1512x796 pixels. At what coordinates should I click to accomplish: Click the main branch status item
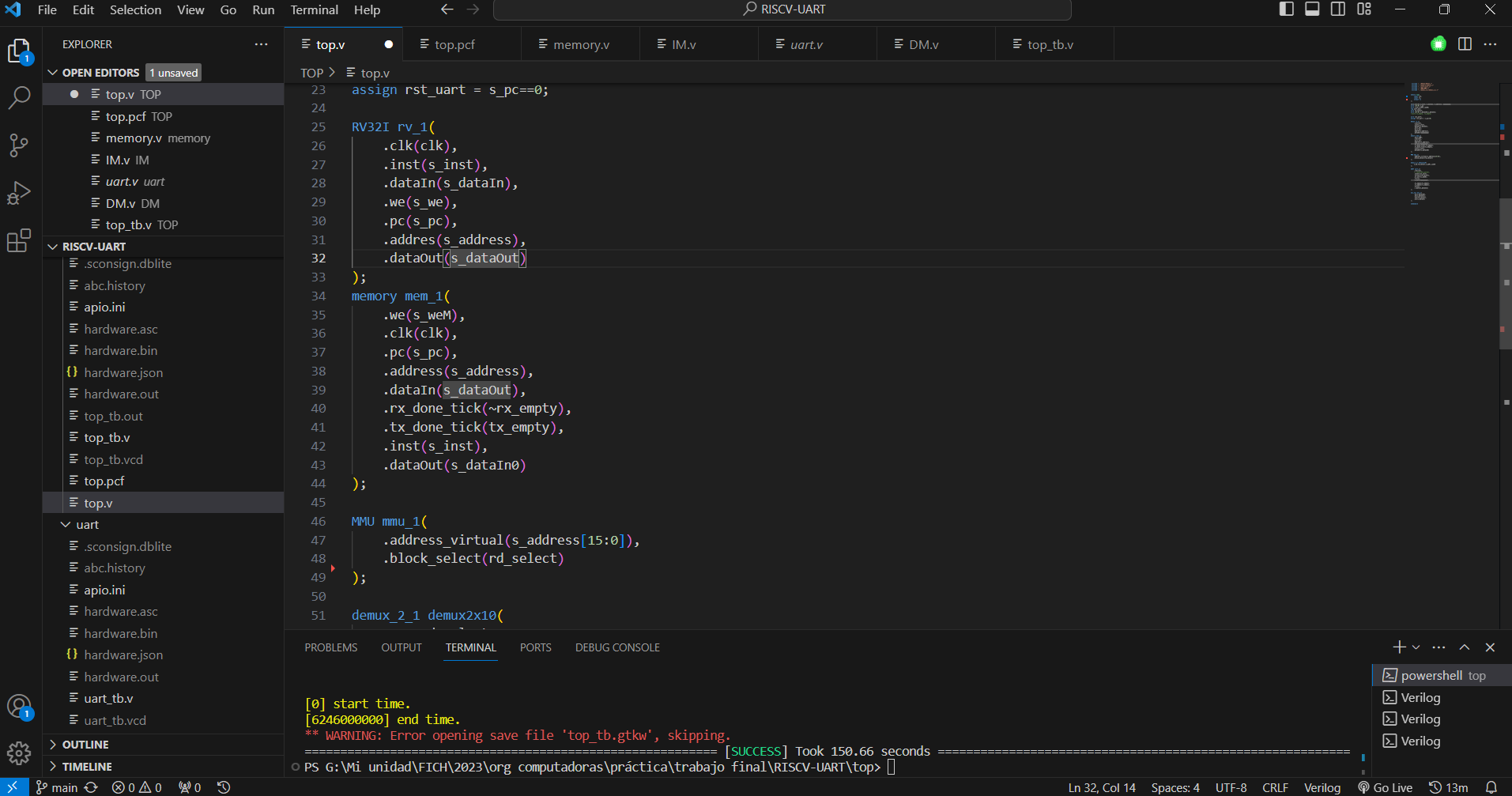[x=57, y=787]
